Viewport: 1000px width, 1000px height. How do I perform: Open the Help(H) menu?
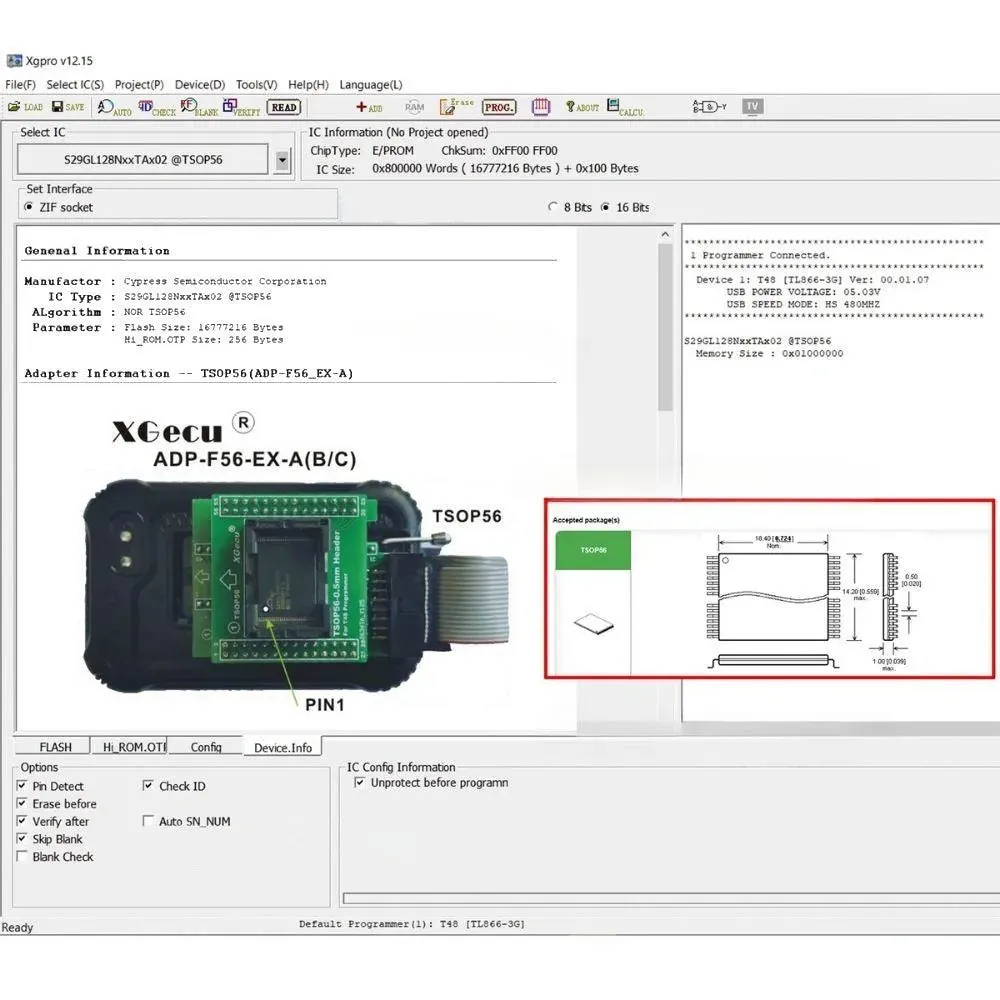(x=308, y=85)
